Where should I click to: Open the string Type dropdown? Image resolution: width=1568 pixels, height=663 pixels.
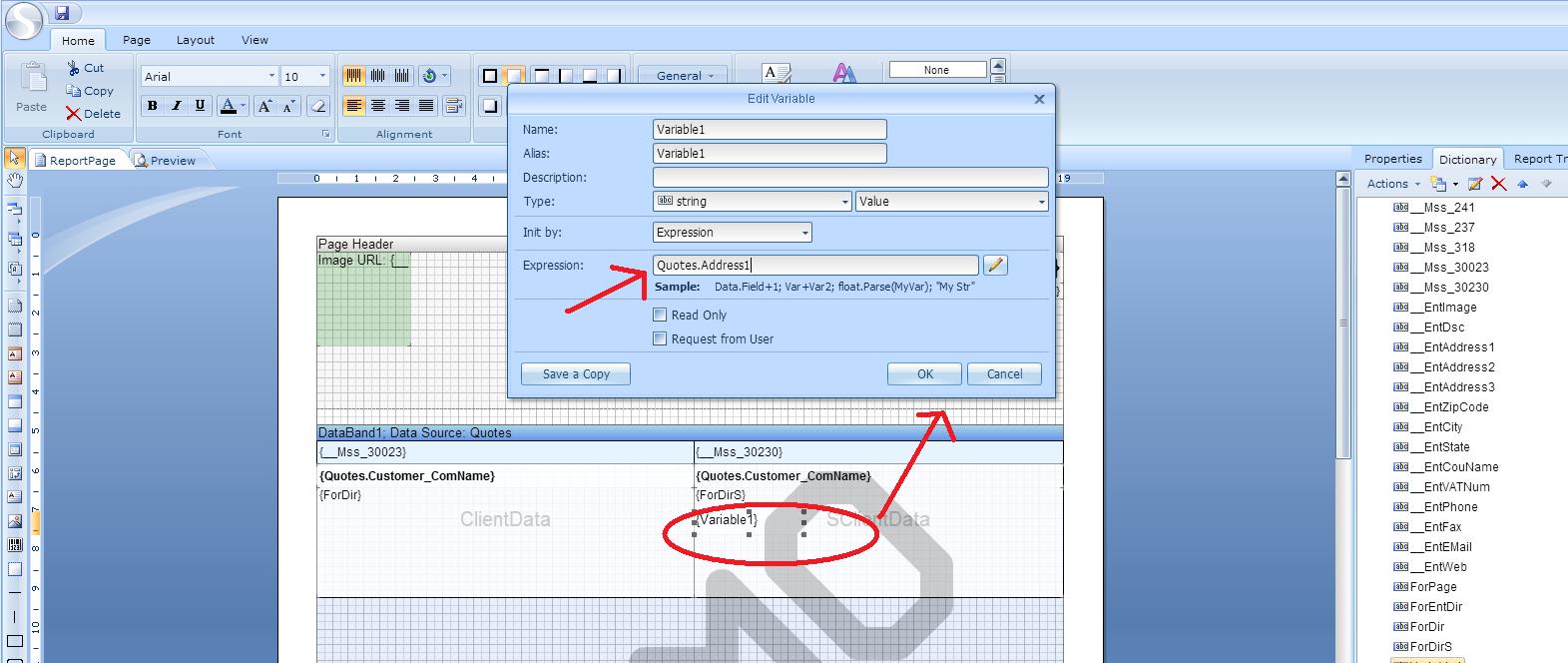(753, 201)
